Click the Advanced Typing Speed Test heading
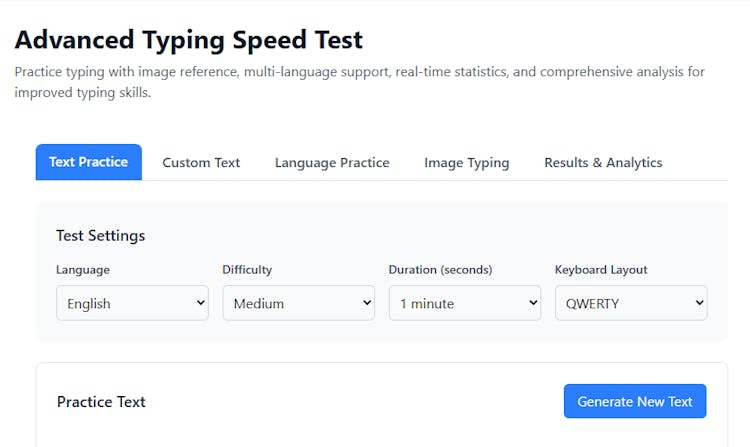 click(189, 40)
